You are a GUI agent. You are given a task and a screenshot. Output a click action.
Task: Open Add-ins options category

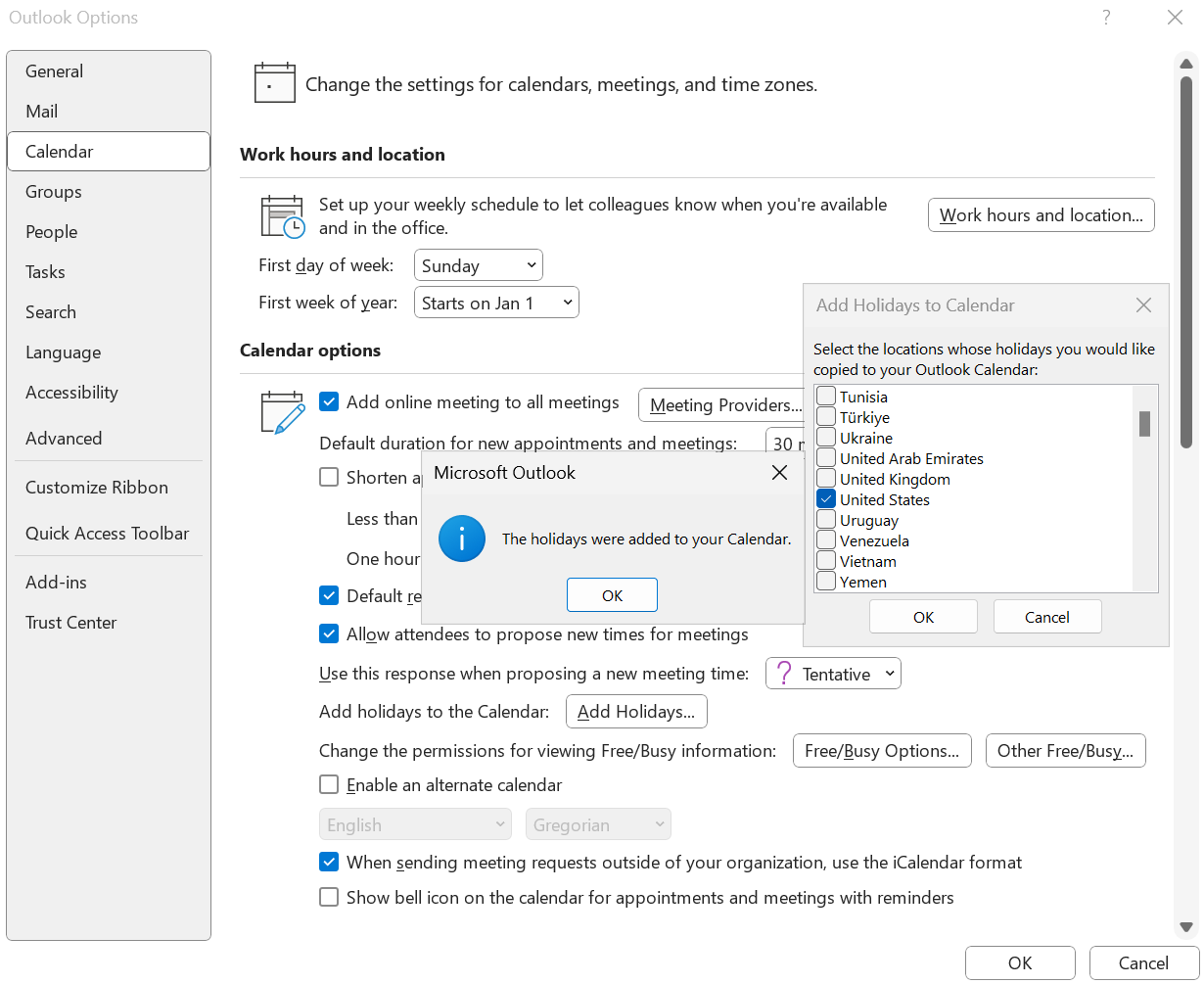click(109, 583)
